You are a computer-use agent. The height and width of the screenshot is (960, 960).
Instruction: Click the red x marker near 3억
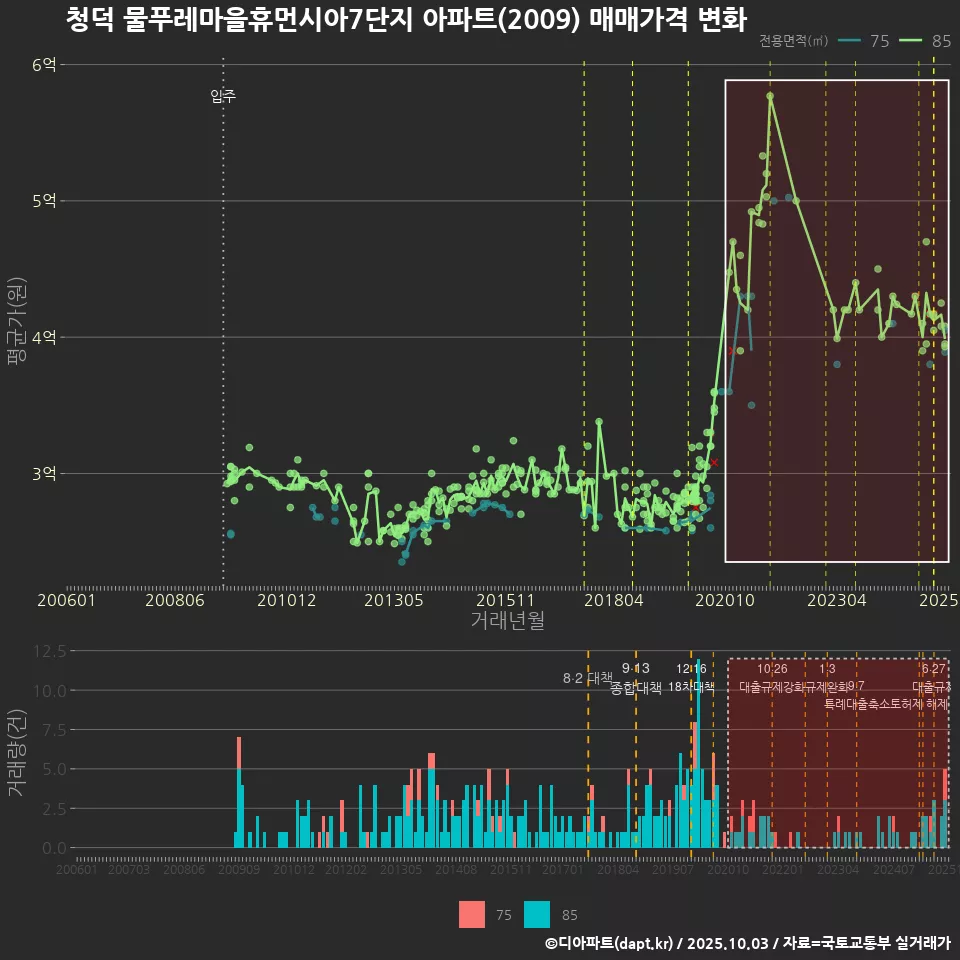(x=715, y=462)
